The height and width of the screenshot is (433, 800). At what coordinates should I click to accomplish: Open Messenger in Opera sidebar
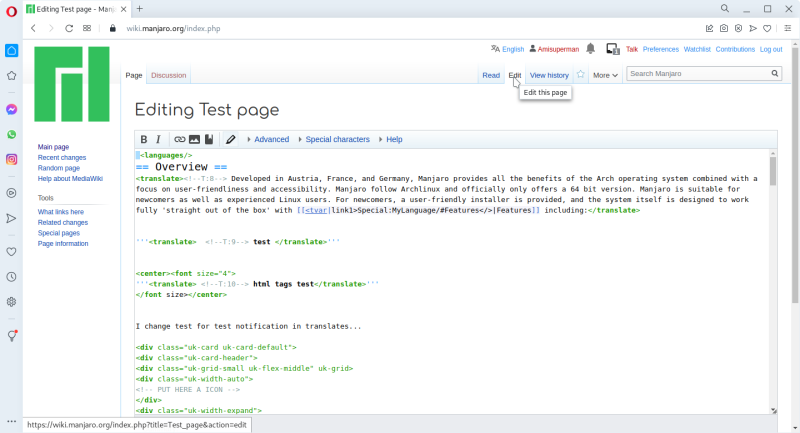point(11,109)
